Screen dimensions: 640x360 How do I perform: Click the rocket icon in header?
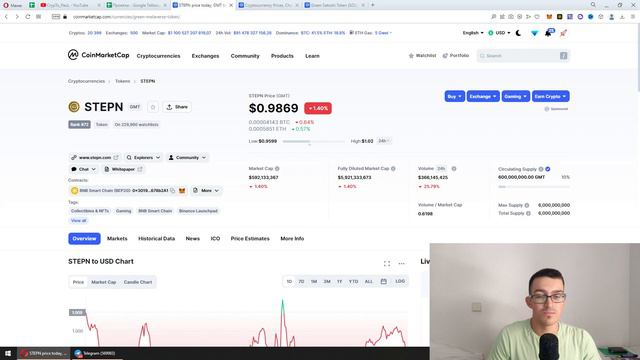(563, 33)
